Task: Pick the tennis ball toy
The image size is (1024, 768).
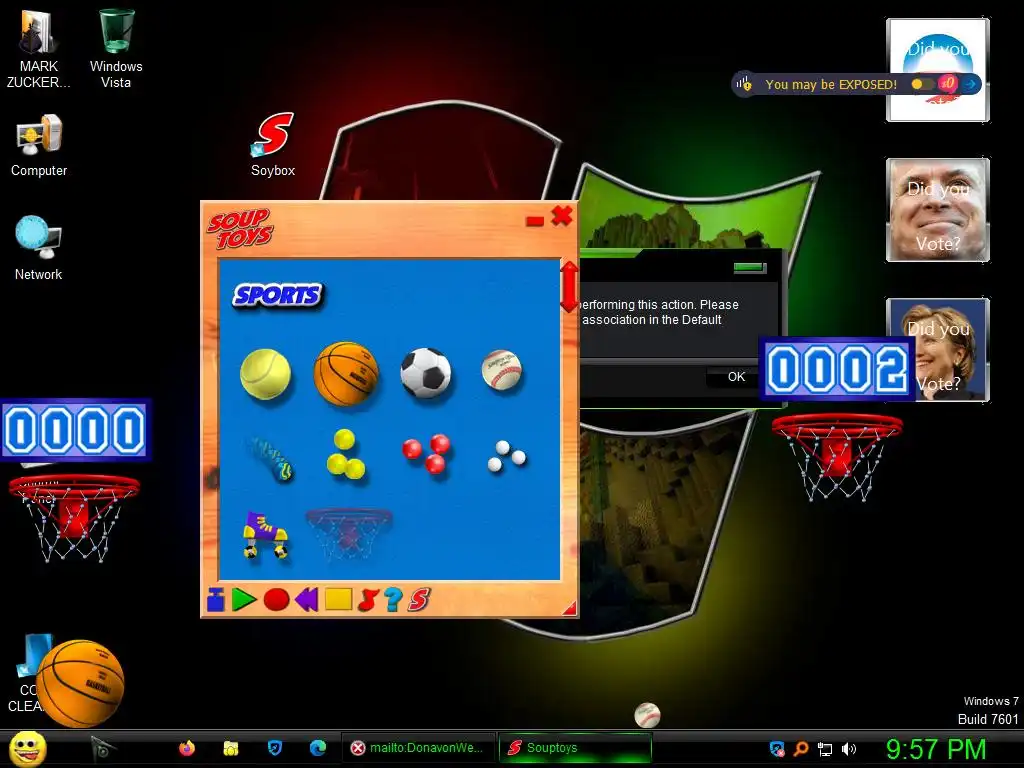Action: pos(265,374)
